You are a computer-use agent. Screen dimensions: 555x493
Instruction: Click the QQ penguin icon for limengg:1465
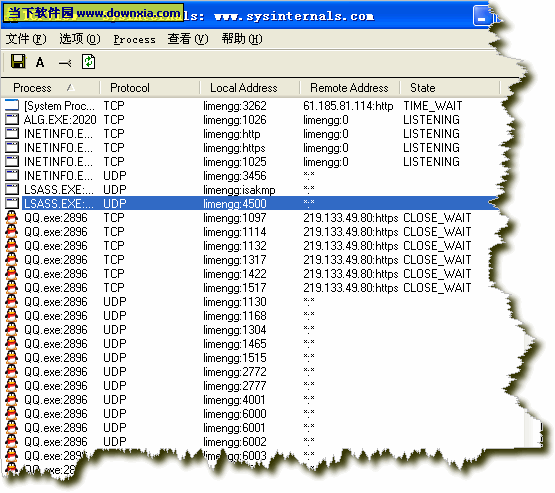(12, 344)
